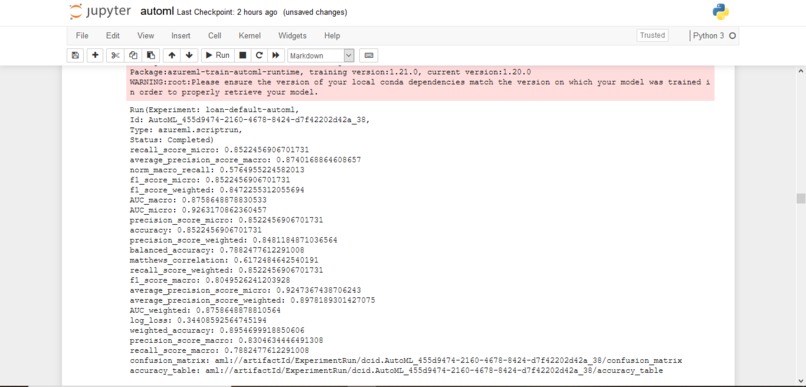Viewport: 806px width, 387px height.
Task: Open the cell type Markdown dropdown
Action: coord(321,56)
